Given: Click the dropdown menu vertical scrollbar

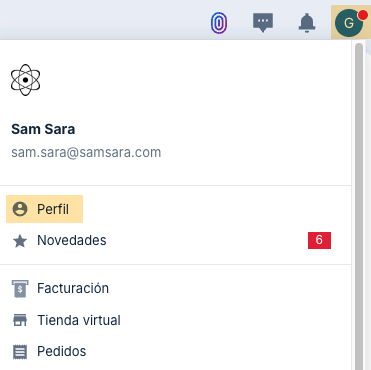Looking at the screenshot, I should click(359, 206).
